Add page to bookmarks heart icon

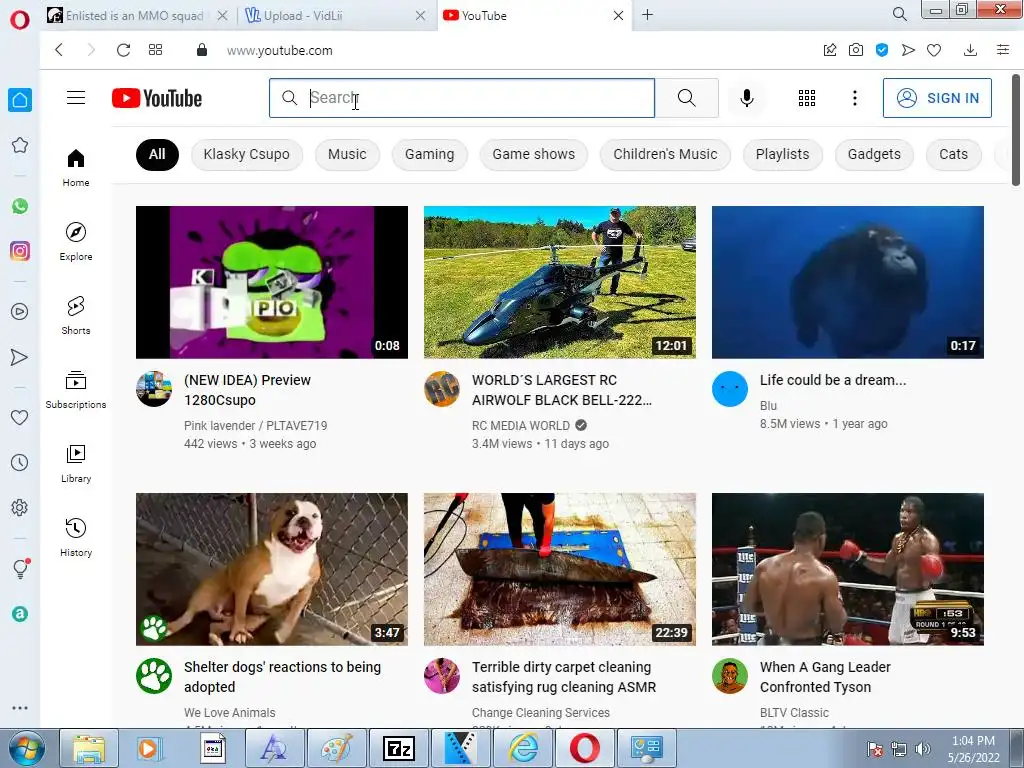(x=934, y=50)
